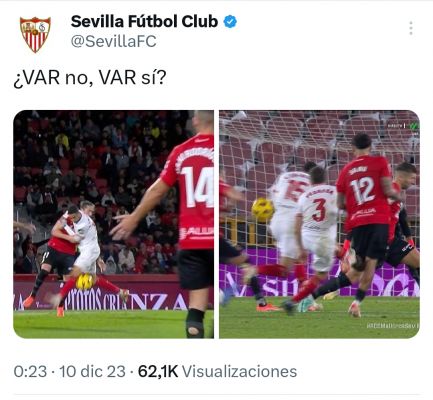Visit the @SevillaFC handle link
The height and width of the screenshot is (400, 433).
pyautogui.click(x=113, y=42)
